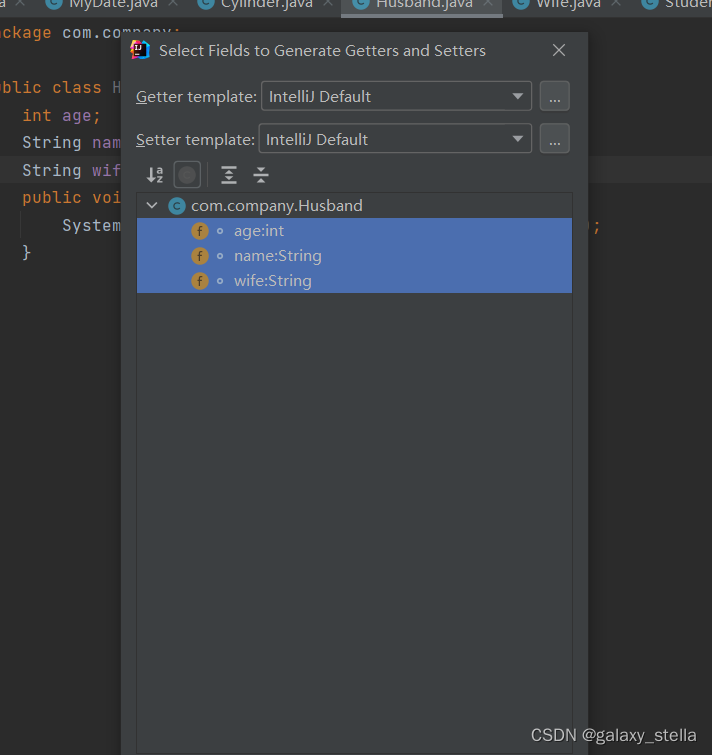The height and width of the screenshot is (755, 712).
Task: Switch to the Cylinder.java editor tab
Action: coord(267,4)
